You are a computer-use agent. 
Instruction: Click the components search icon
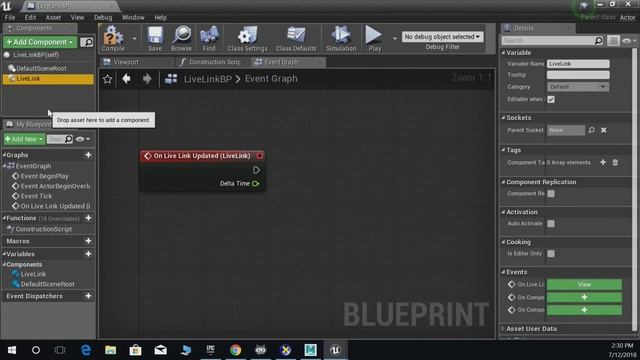[87, 42]
